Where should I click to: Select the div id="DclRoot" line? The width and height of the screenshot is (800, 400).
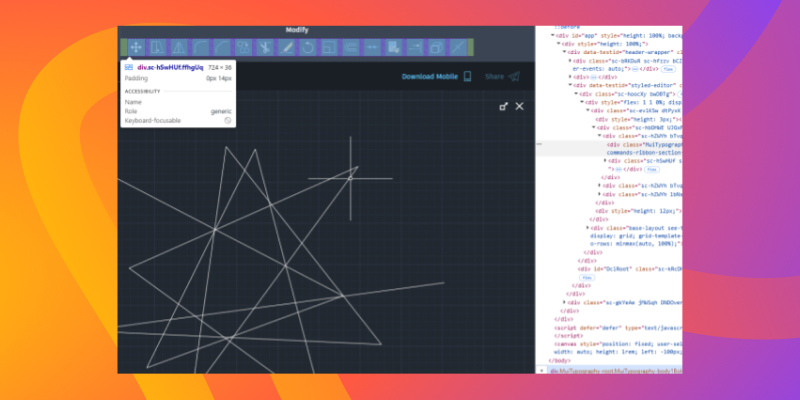pyautogui.click(x=630, y=269)
